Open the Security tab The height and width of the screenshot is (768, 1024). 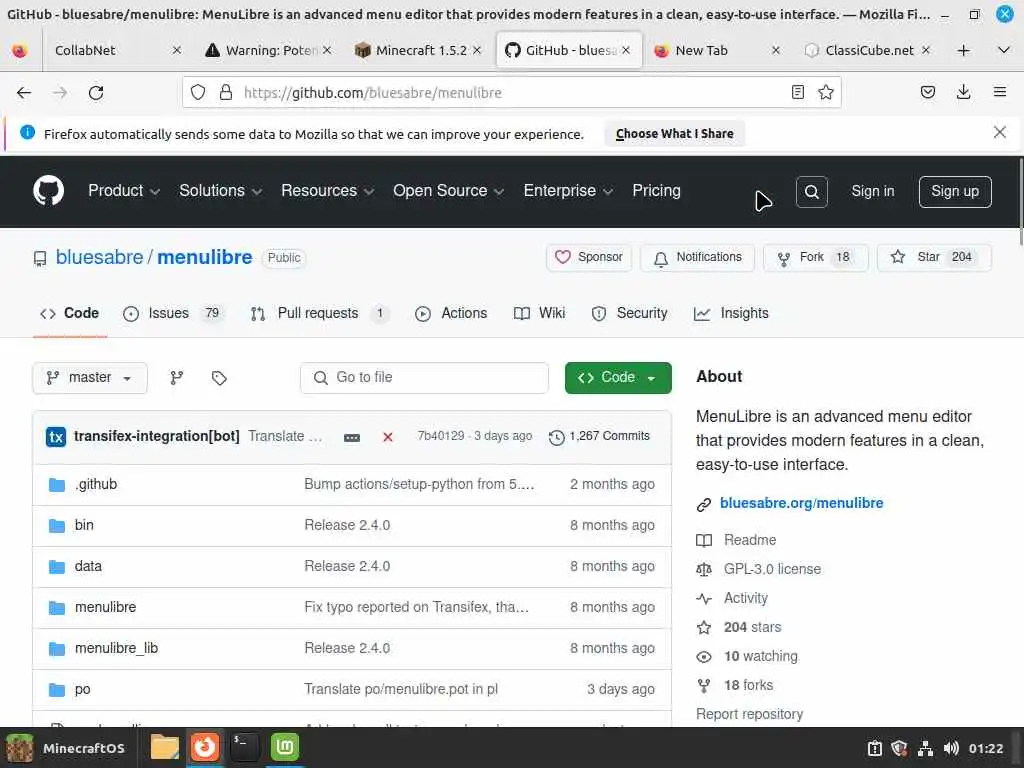pos(629,313)
